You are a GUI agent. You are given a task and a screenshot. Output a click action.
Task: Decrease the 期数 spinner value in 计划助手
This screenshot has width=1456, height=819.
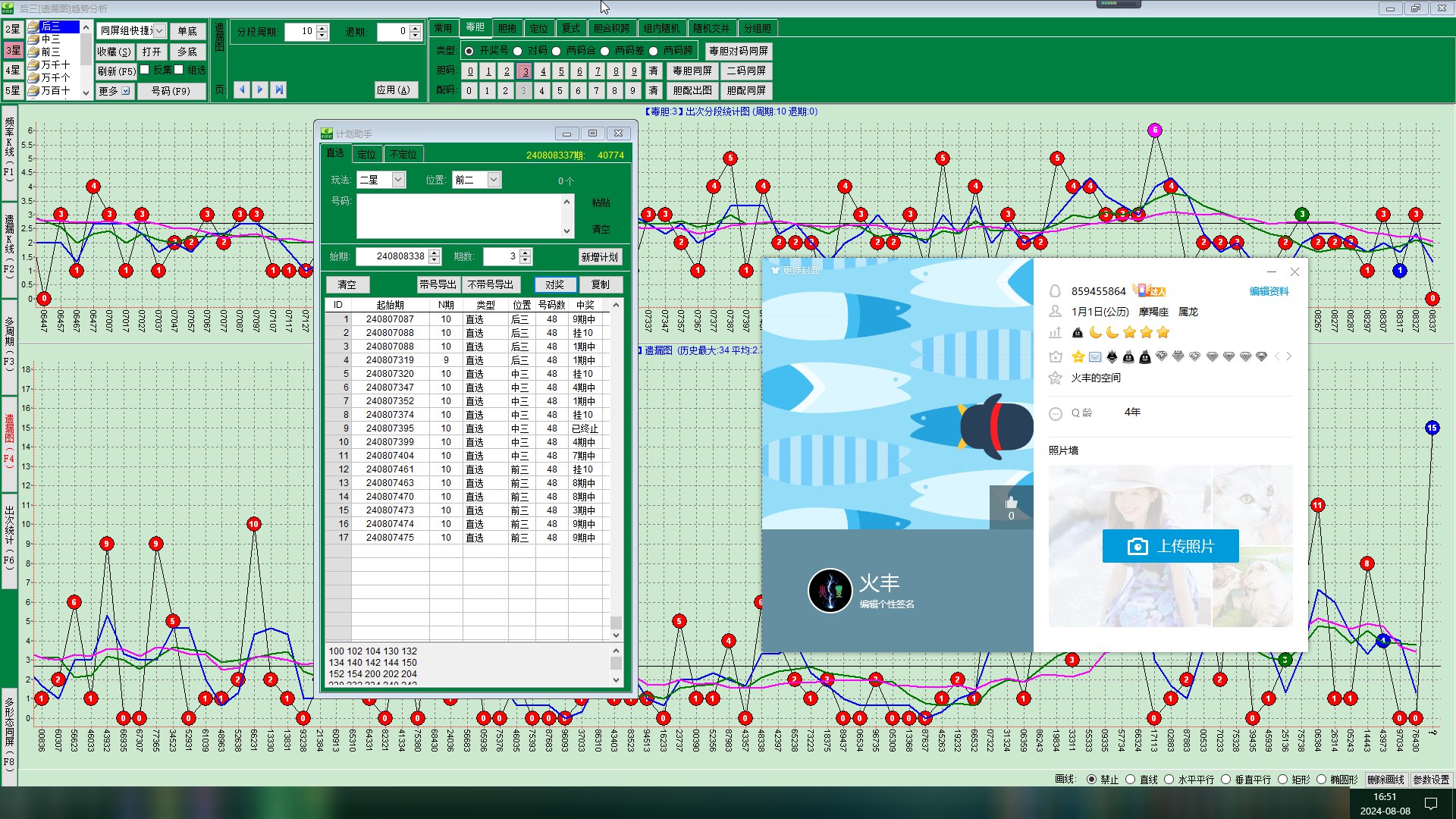click(526, 261)
